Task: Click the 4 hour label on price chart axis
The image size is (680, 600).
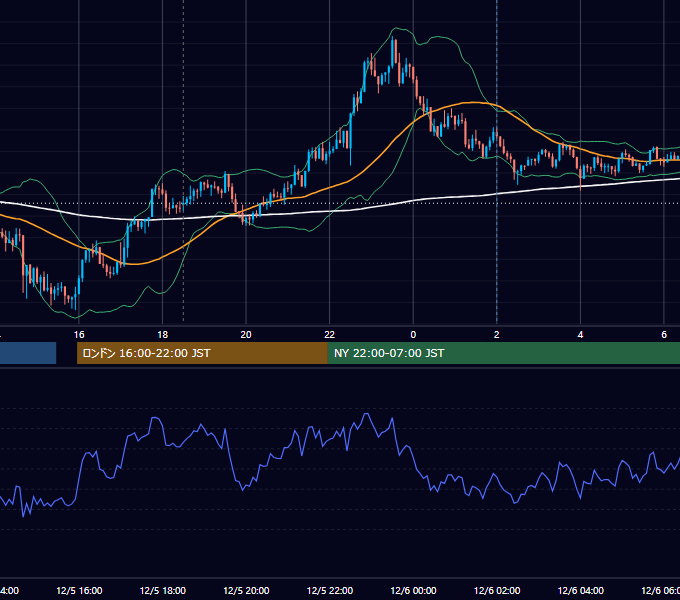Action: click(x=580, y=334)
